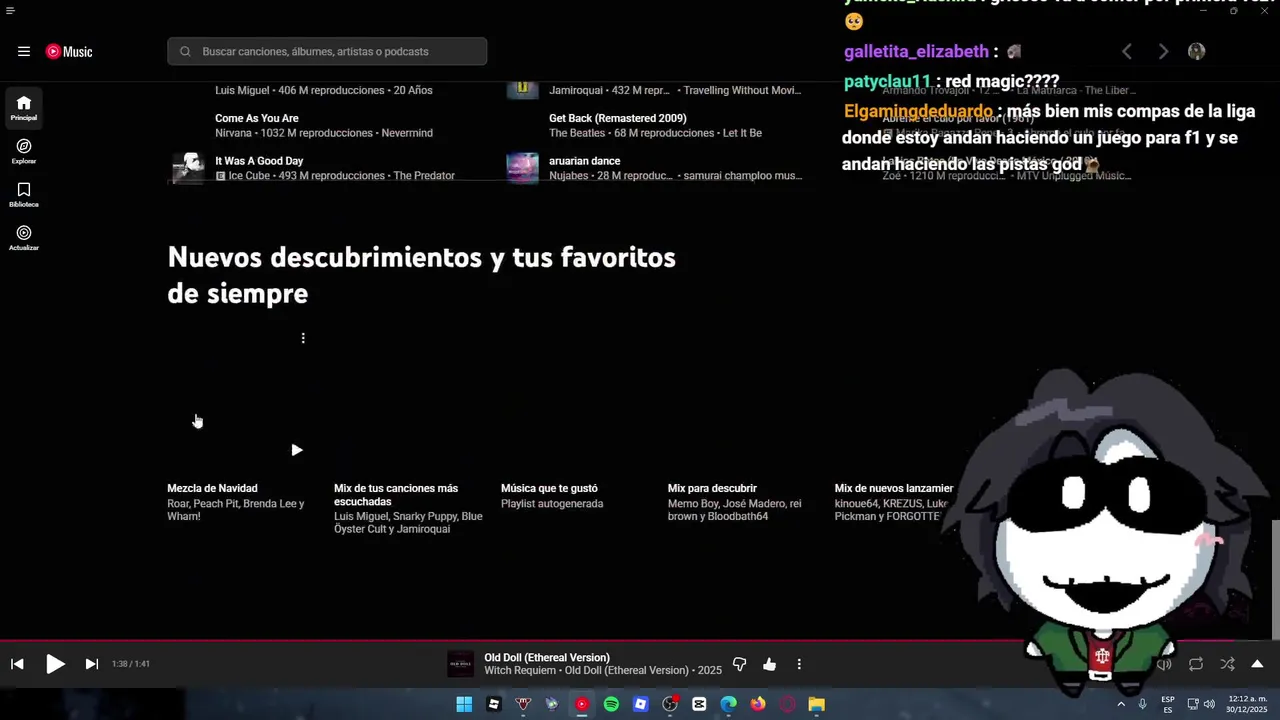
Task: Play the current song
Action: click(55, 664)
